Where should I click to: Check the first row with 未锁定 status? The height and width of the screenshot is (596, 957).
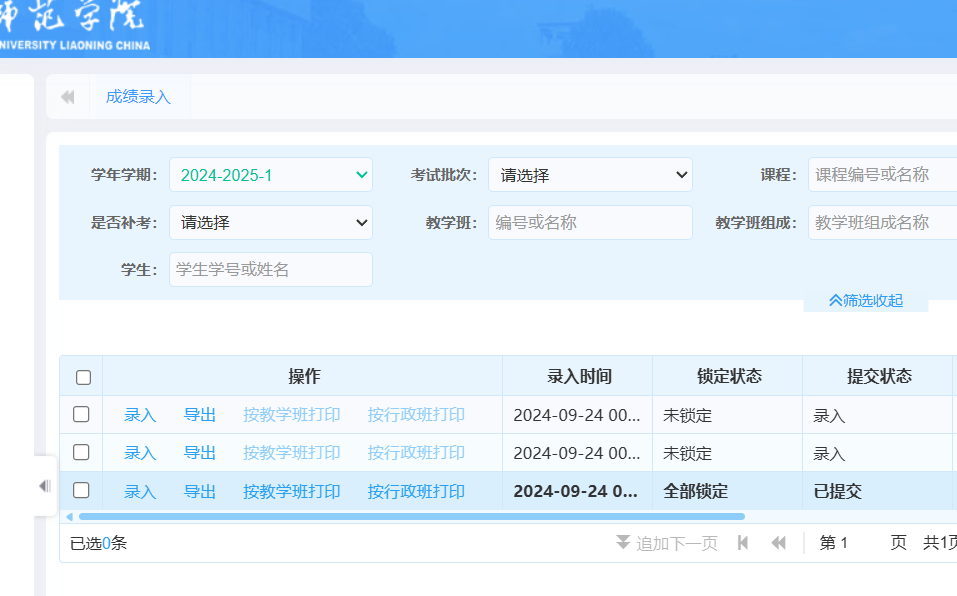81,415
